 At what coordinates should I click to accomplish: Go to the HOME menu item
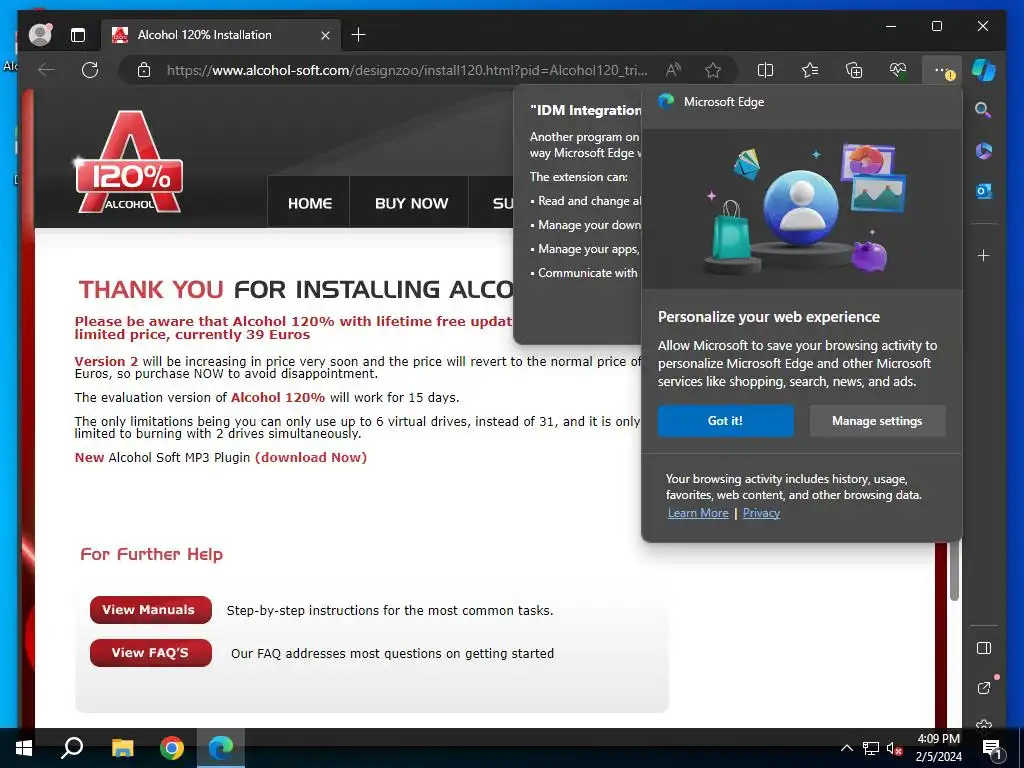(x=310, y=203)
